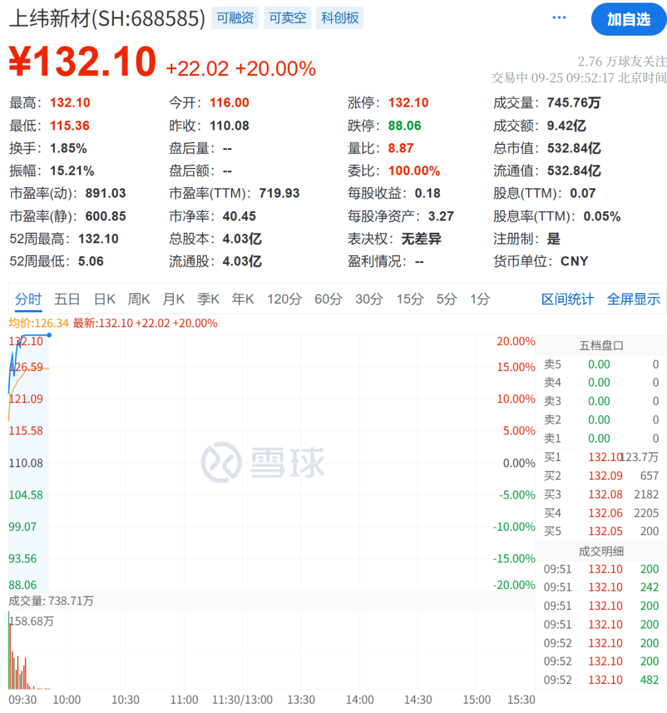Screen dimensions: 667x713
Task: Click the 可卖空 tag
Action: coord(287,18)
